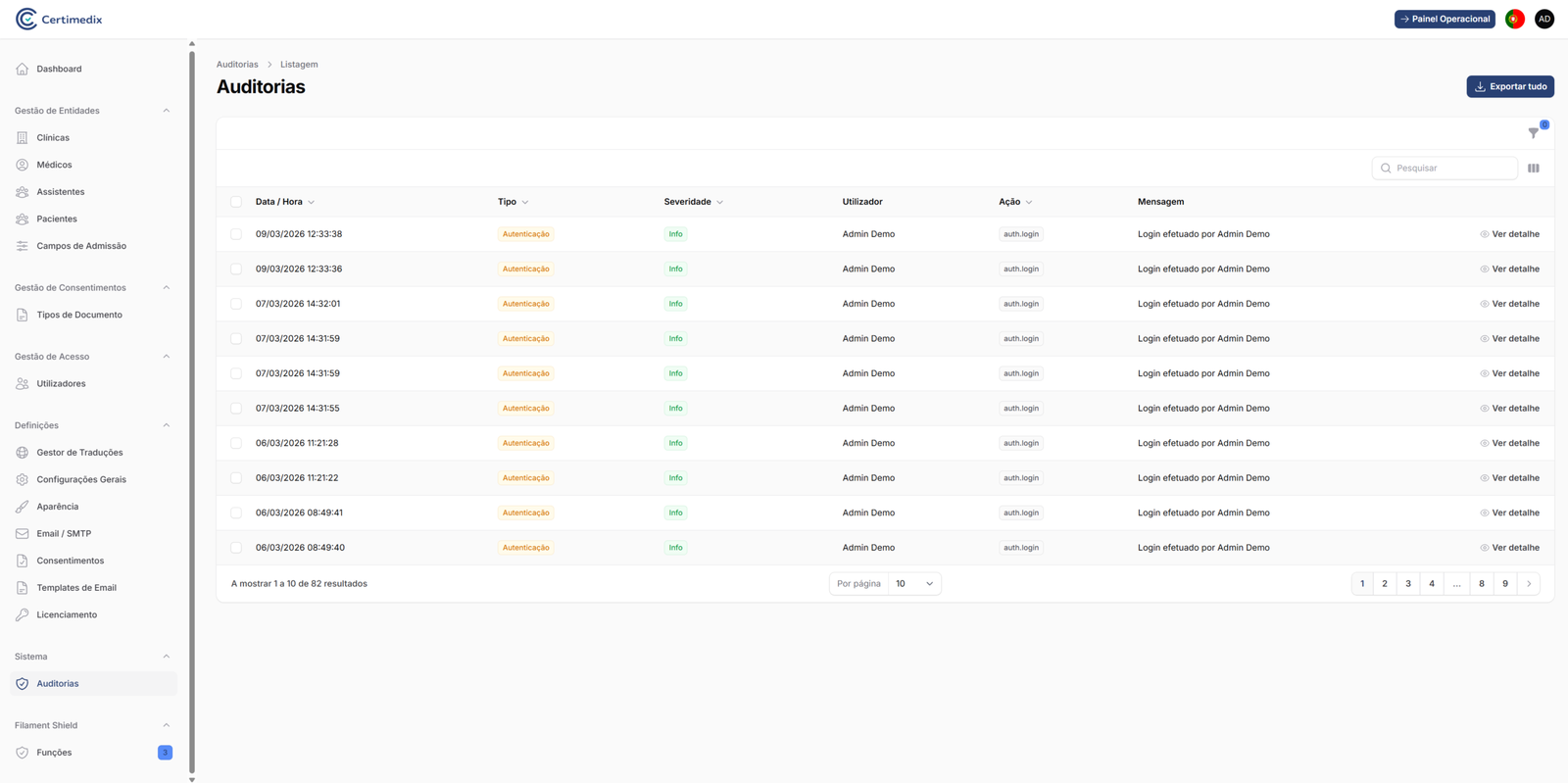Check the 06/03/2026 08:49:40 row checkbox
This screenshot has height=783, width=1568.
click(x=236, y=548)
